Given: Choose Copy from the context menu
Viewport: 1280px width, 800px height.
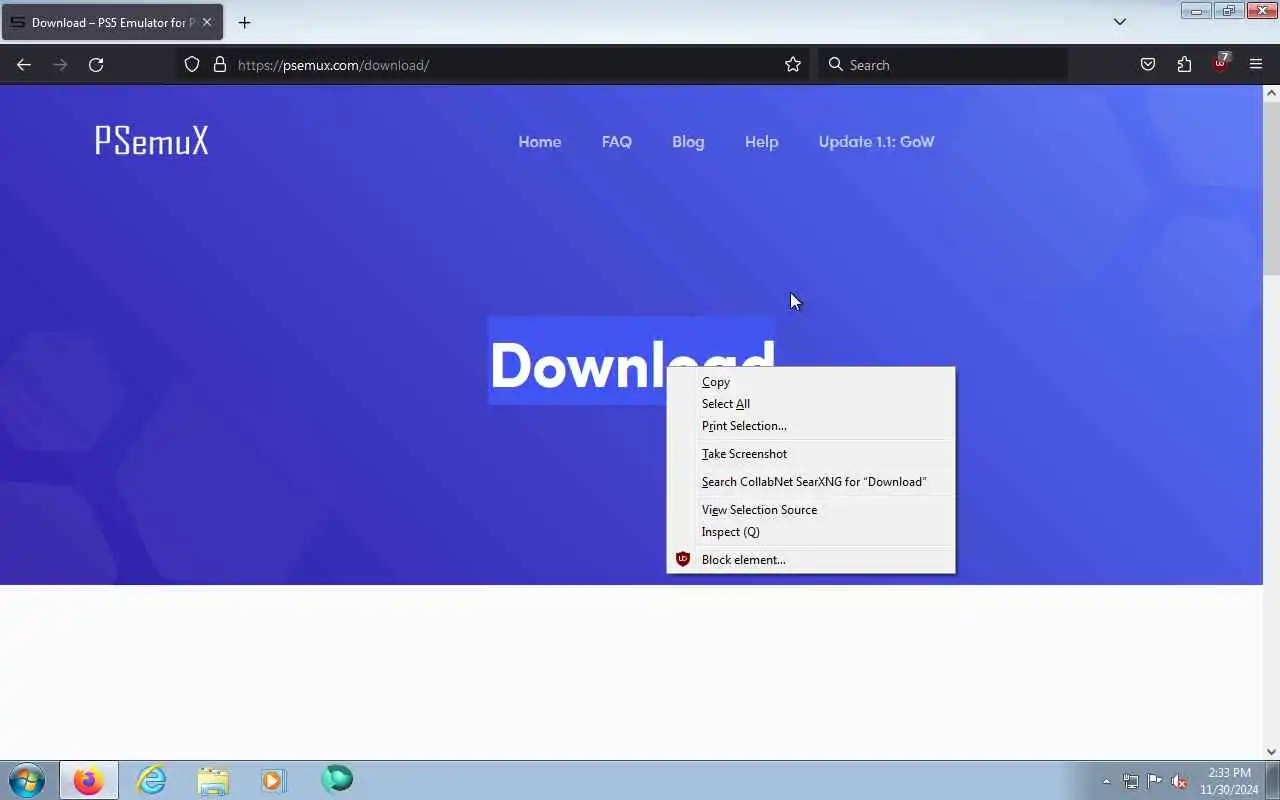Looking at the screenshot, I should coord(811,382).
